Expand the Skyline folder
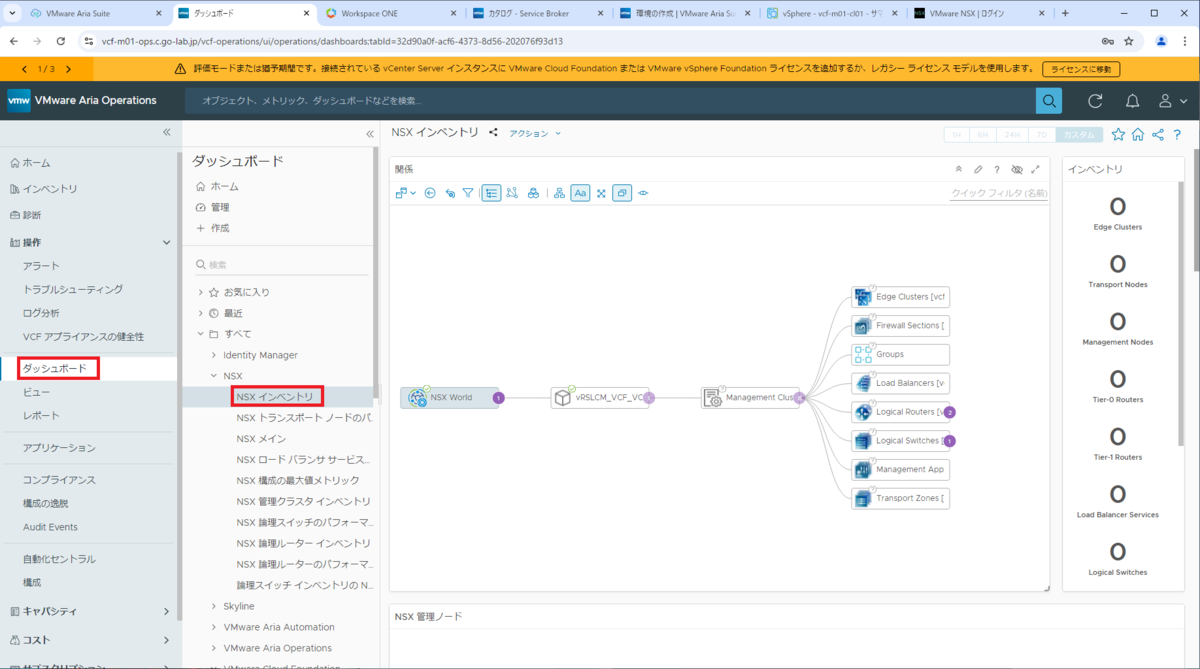Image resolution: width=1200 pixels, height=669 pixels. tap(214, 606)
